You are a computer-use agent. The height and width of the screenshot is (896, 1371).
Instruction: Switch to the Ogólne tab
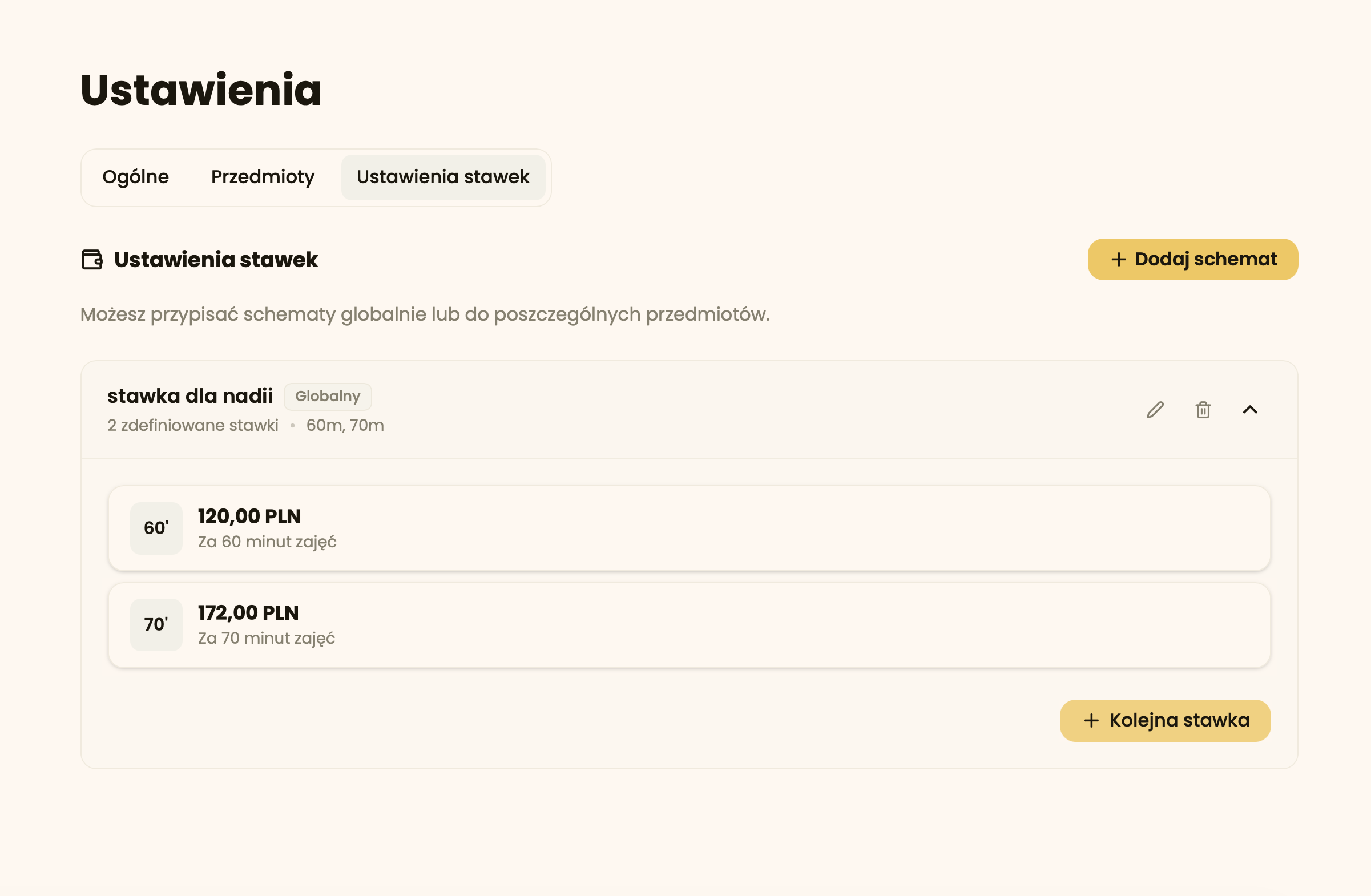click(136, 177)
